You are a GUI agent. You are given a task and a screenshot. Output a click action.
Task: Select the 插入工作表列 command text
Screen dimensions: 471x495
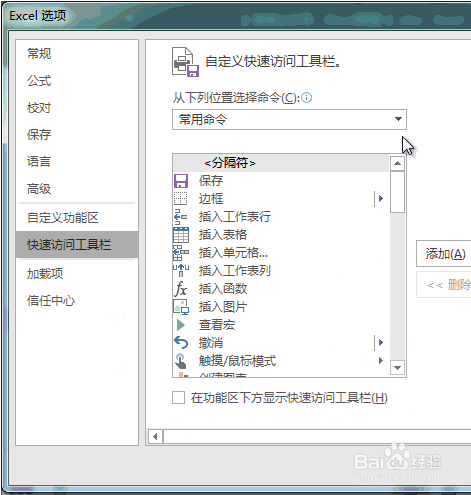coord(235,271)
